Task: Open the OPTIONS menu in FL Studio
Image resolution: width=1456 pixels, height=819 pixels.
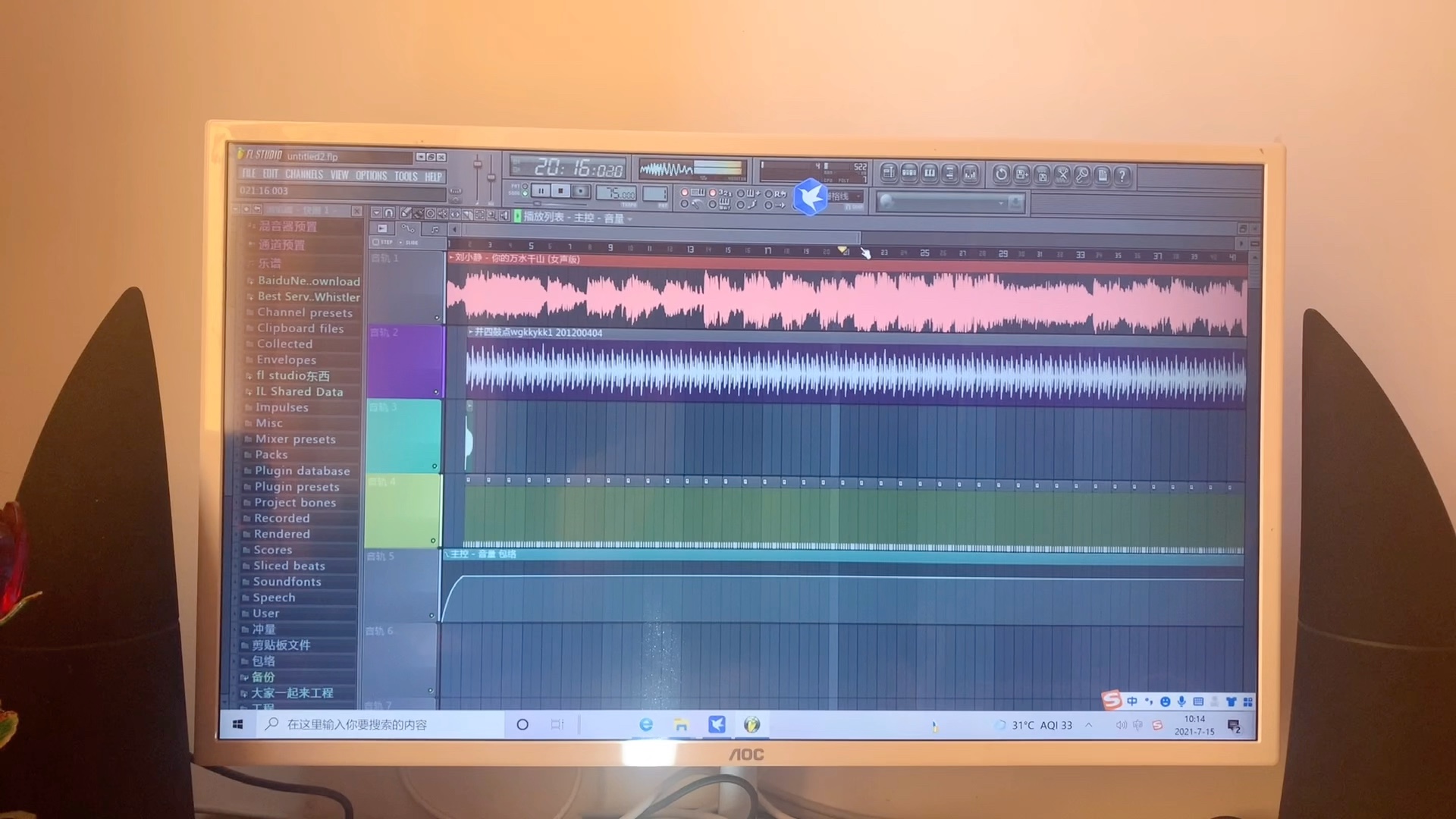Action: (x=371, y=176)
